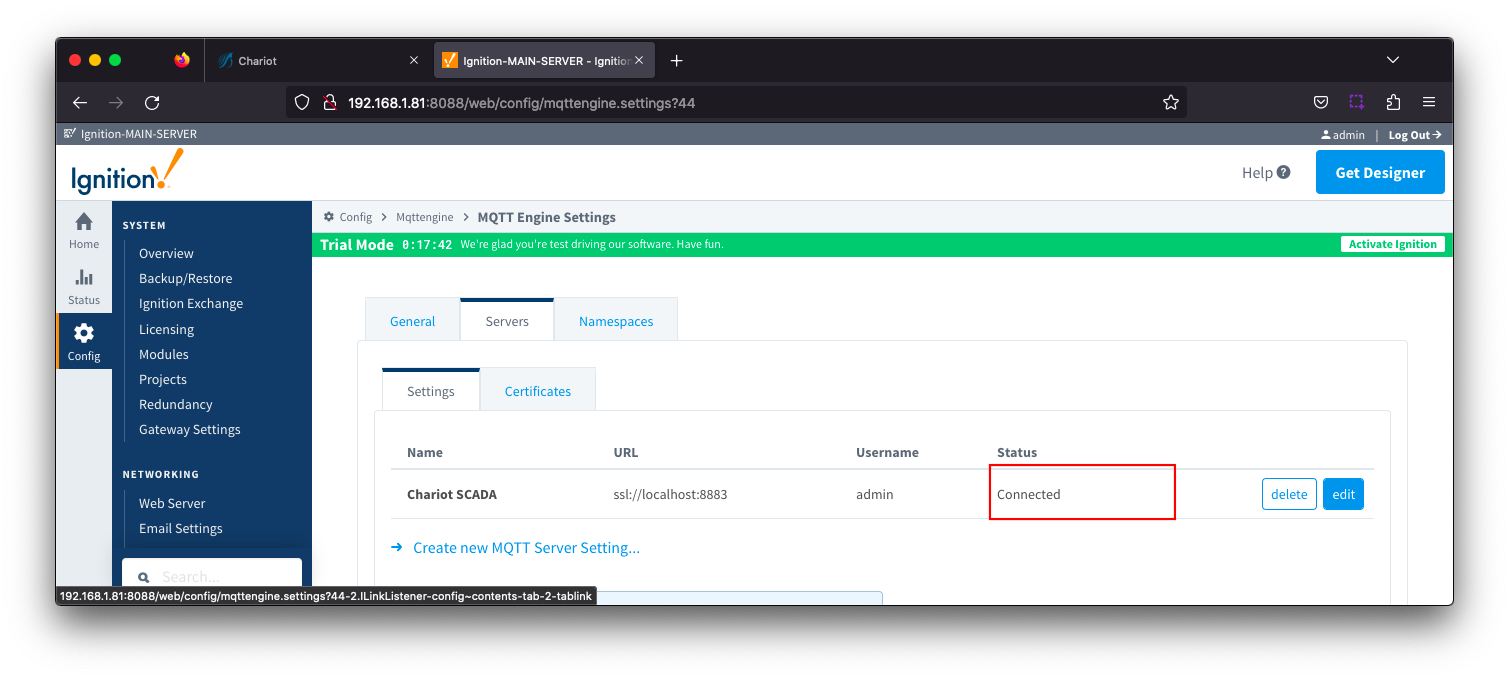
Task: Click the purple screenshot extension icon
Action: pyautogui.click(x=1356, y=102)
